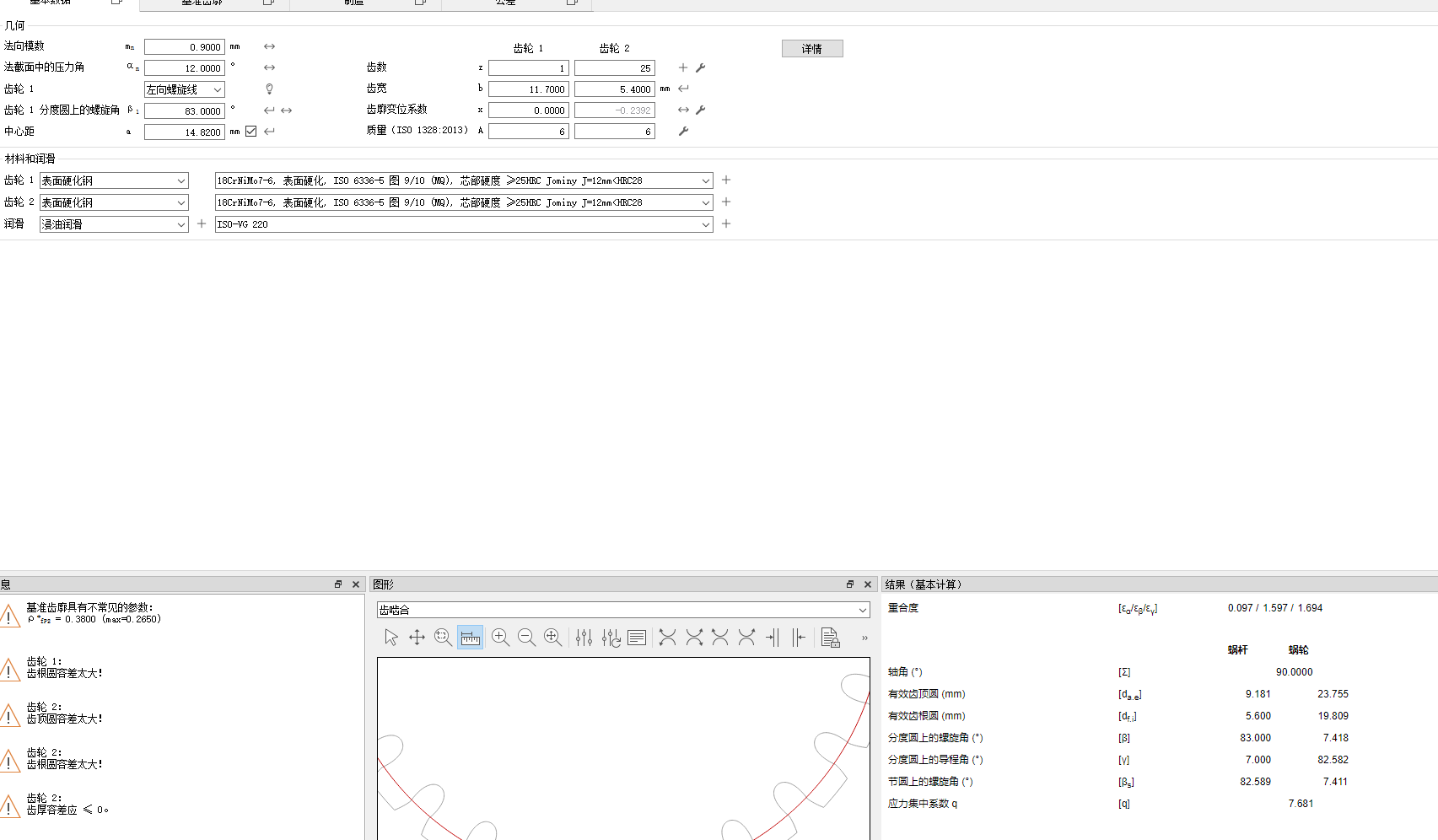Image resolution: width=1438 pixels, height=840 pixels.
Task: Click the zoom-to-window selection icon
Action: click(x=443, y=638)
